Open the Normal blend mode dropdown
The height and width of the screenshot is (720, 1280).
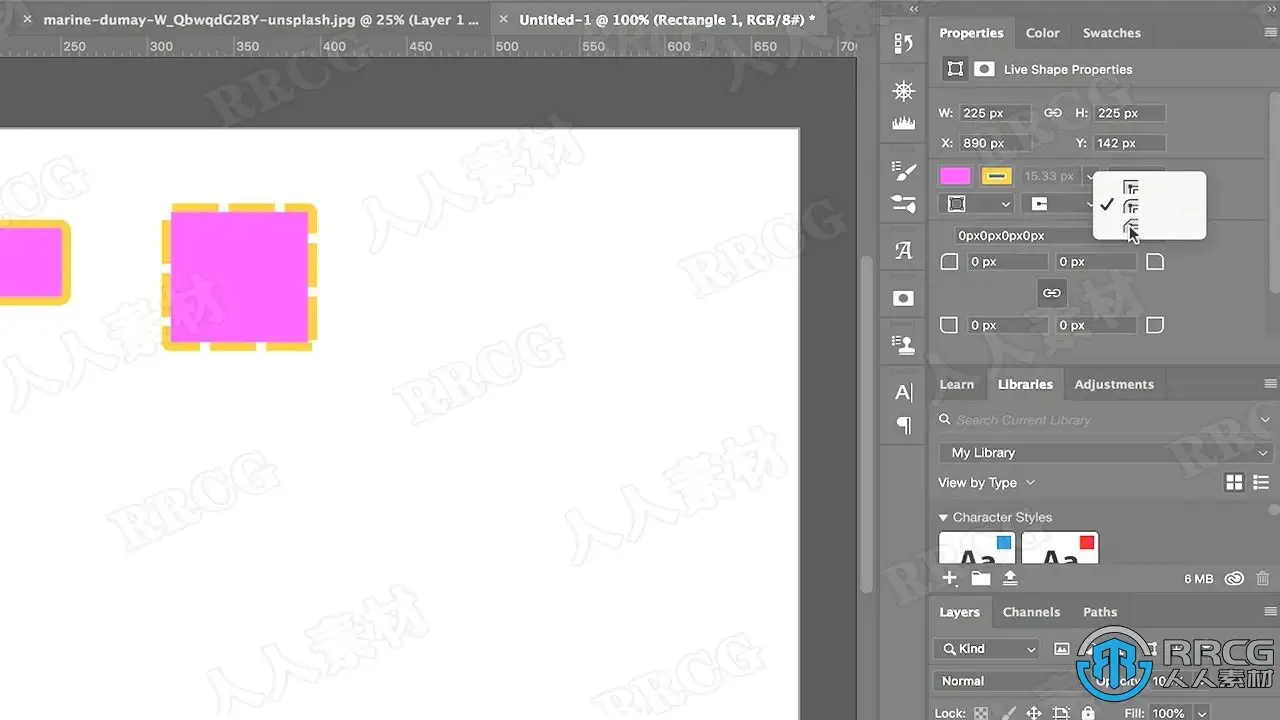(x=1005, y=681)
